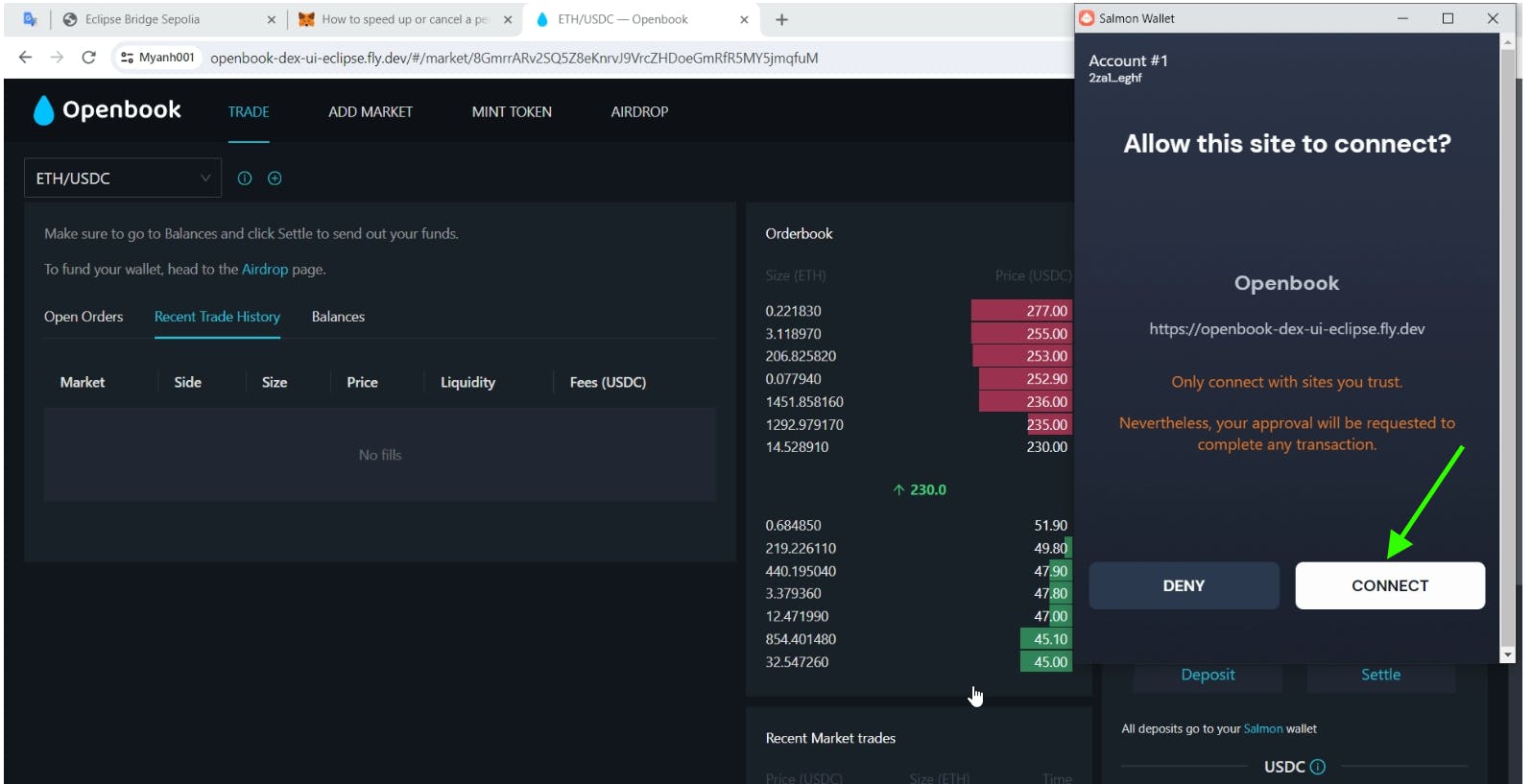Screen dimensions: 1532x784
Task: Click the Market column header
Action: pos(83,382)
